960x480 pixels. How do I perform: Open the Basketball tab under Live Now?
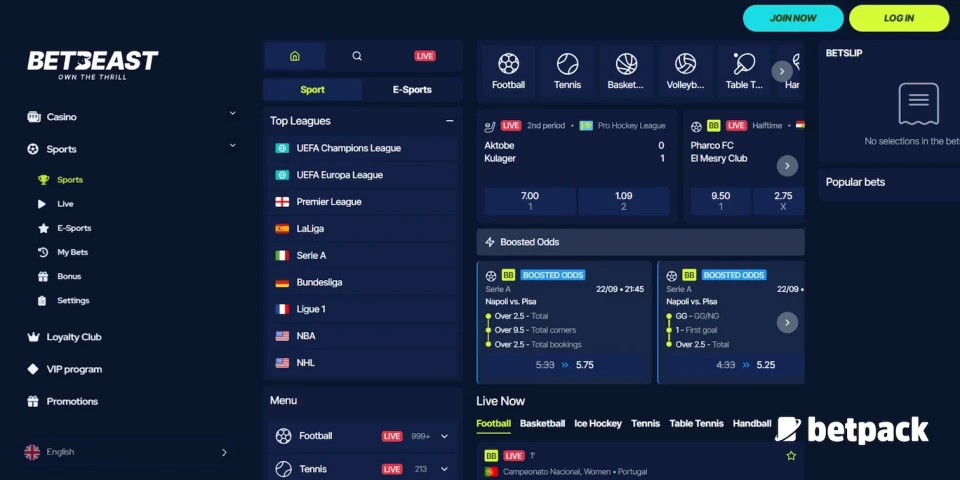point(542,424)
